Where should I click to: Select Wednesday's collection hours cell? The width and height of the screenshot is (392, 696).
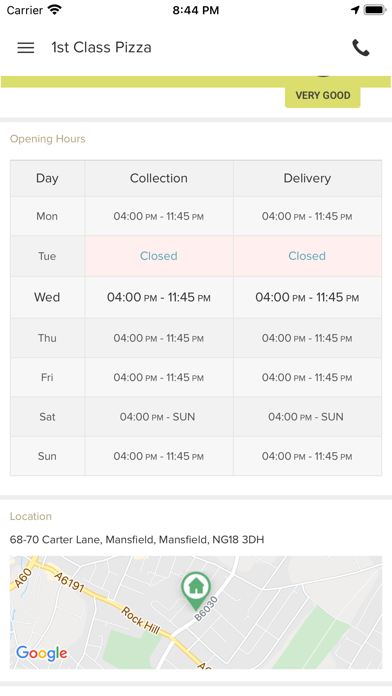159,297
